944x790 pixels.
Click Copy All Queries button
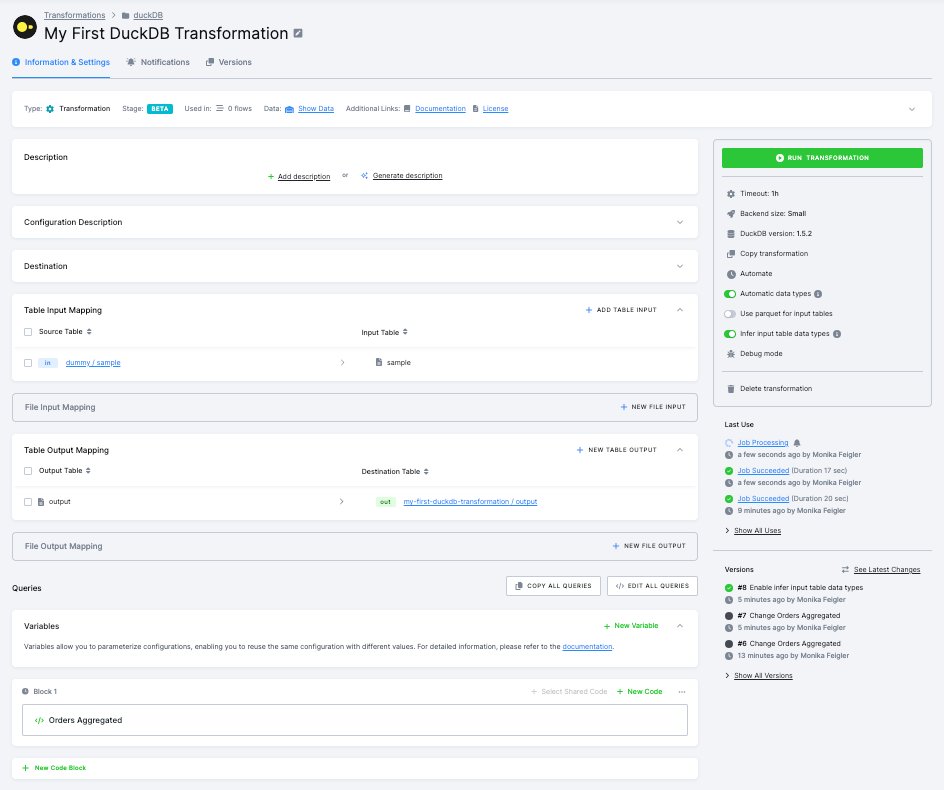click(553, 586)
